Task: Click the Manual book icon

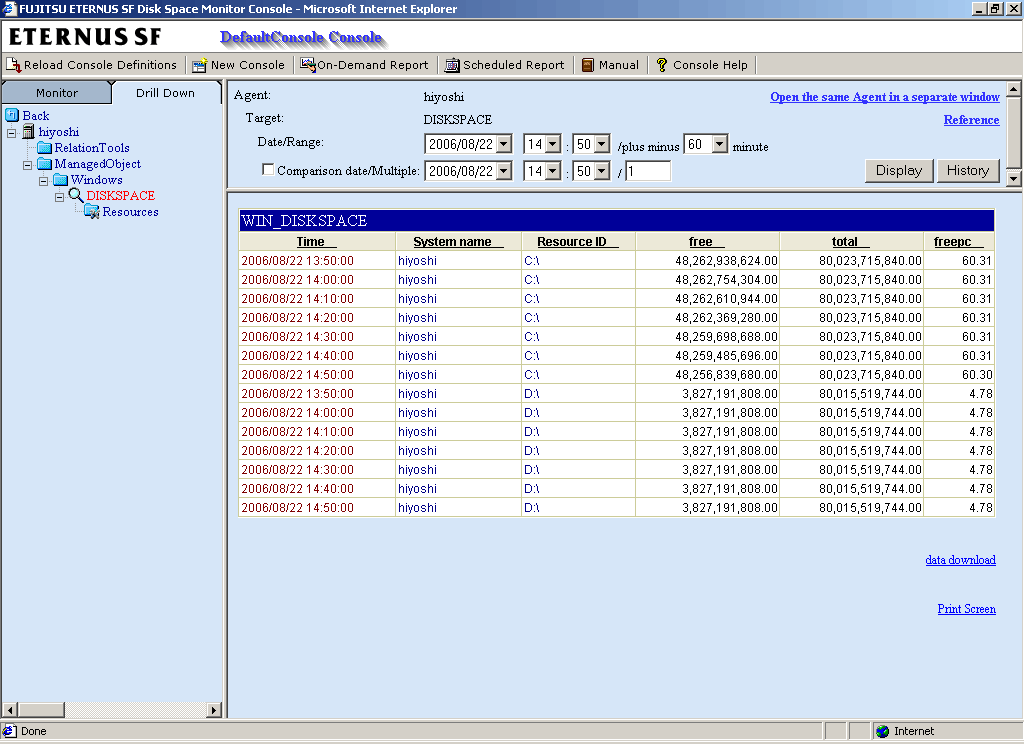Action: [588, 65]
